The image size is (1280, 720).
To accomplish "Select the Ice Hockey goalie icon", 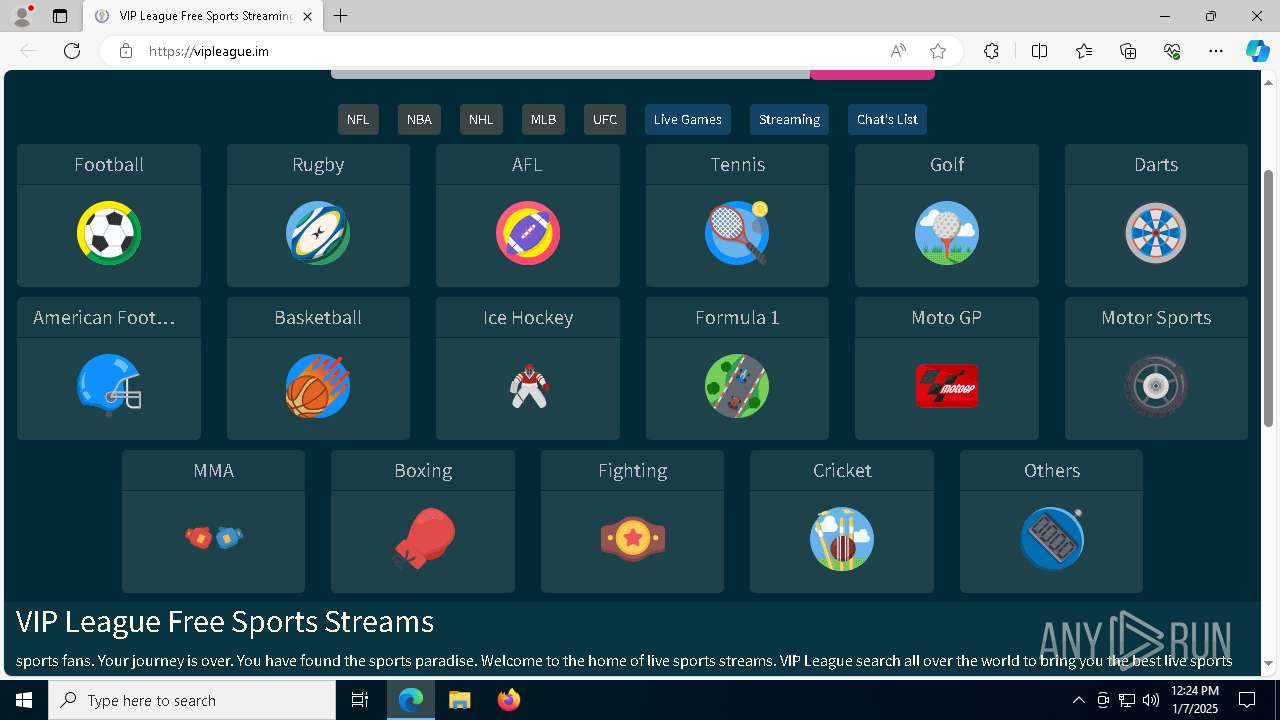I will tap(528, 386).
